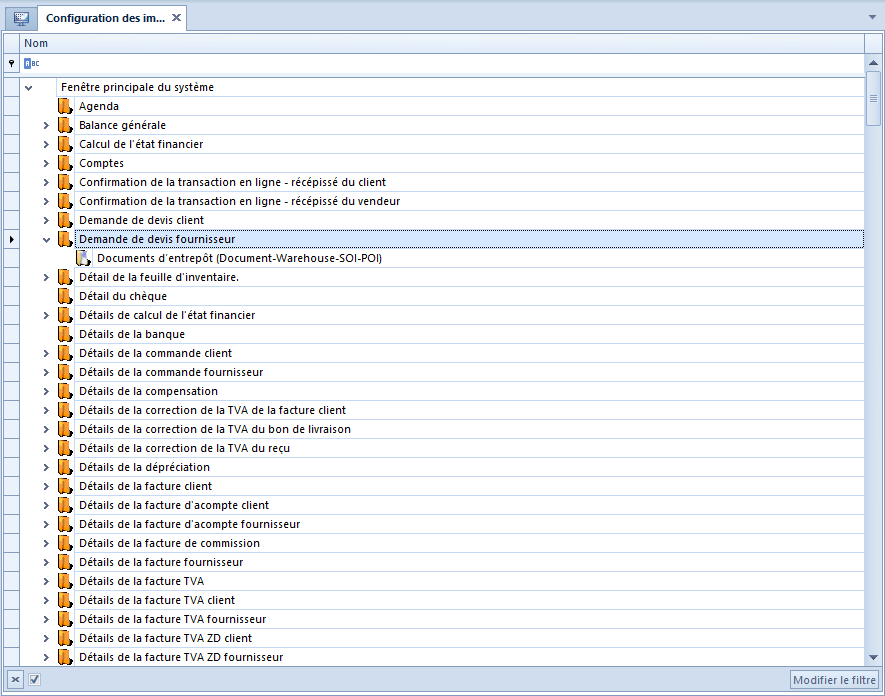
Task: Click the vertical scrollbar up arrow
Action: (x=873, y=63)
